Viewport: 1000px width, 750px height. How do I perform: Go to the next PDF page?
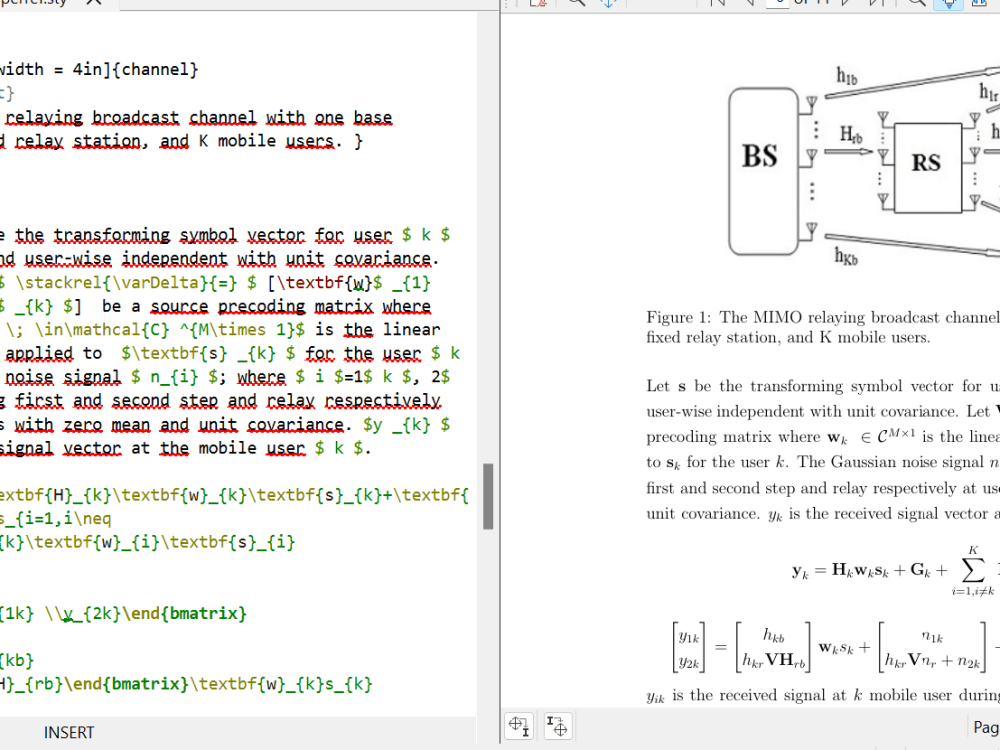[845, 5]
